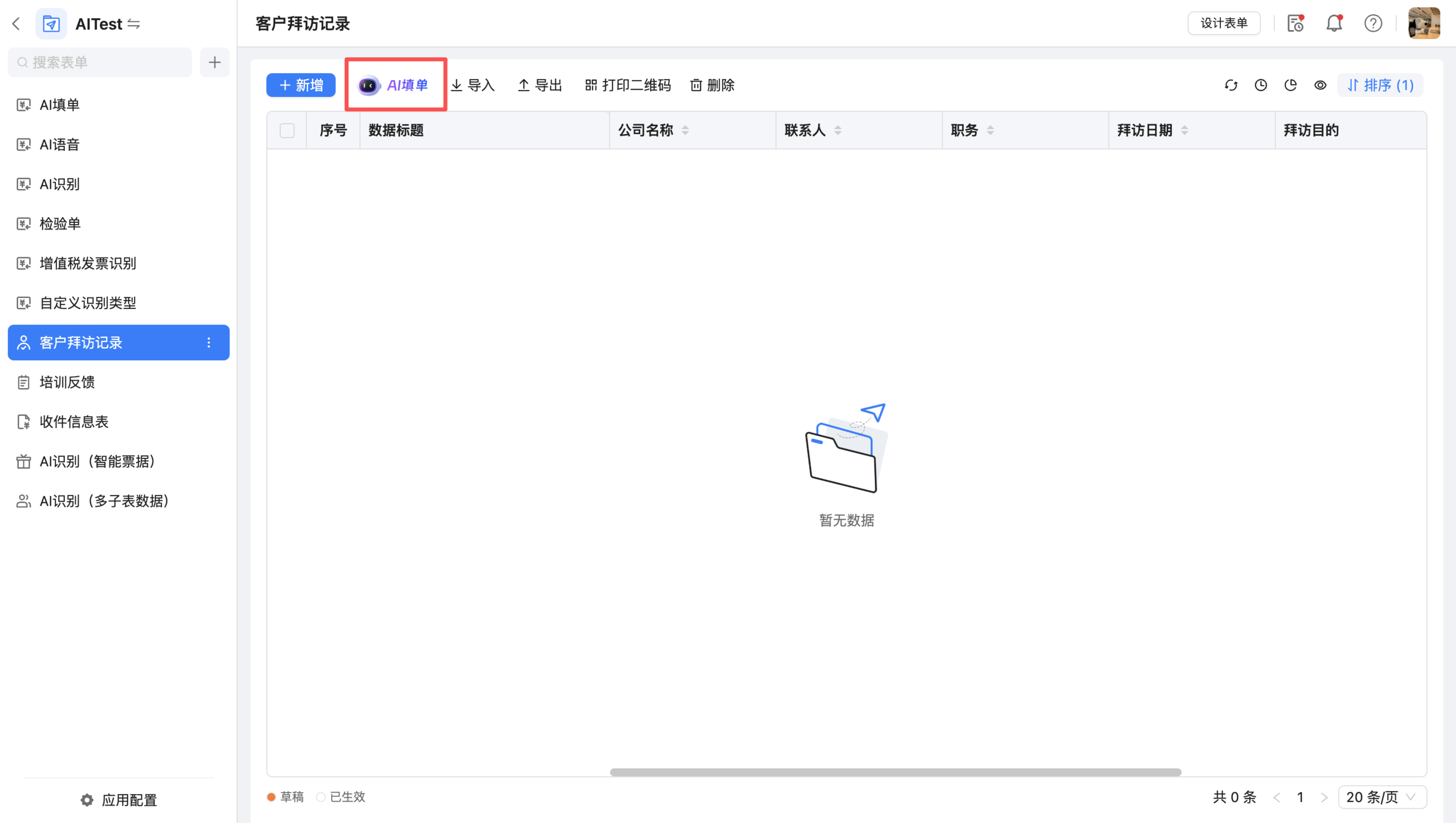The image size is (1456, 823).
Task: Click the plus icon beside the search box
Action: click(x=214, y=62)
